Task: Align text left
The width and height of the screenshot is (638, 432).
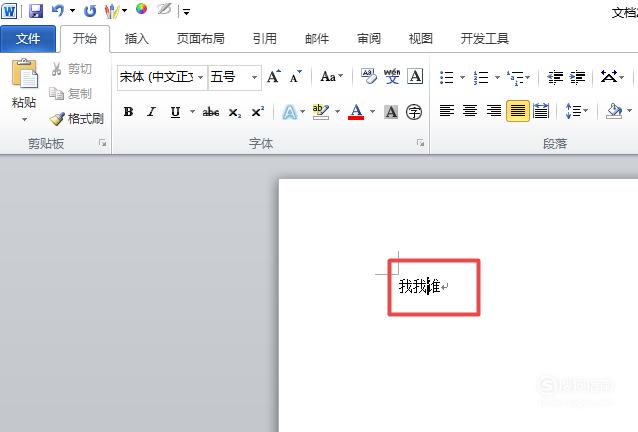Action: click(447, 111)
